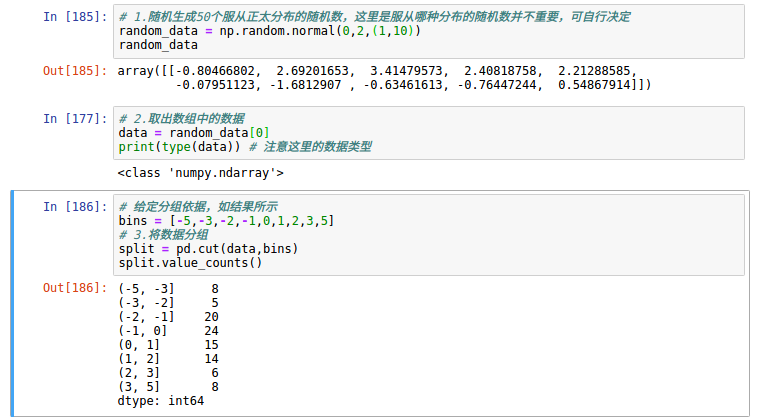The height and width of the screenshot is (417, 758).
Task: Click the bins list definition line
Action: pyautogui.click(x=226, y=220)
